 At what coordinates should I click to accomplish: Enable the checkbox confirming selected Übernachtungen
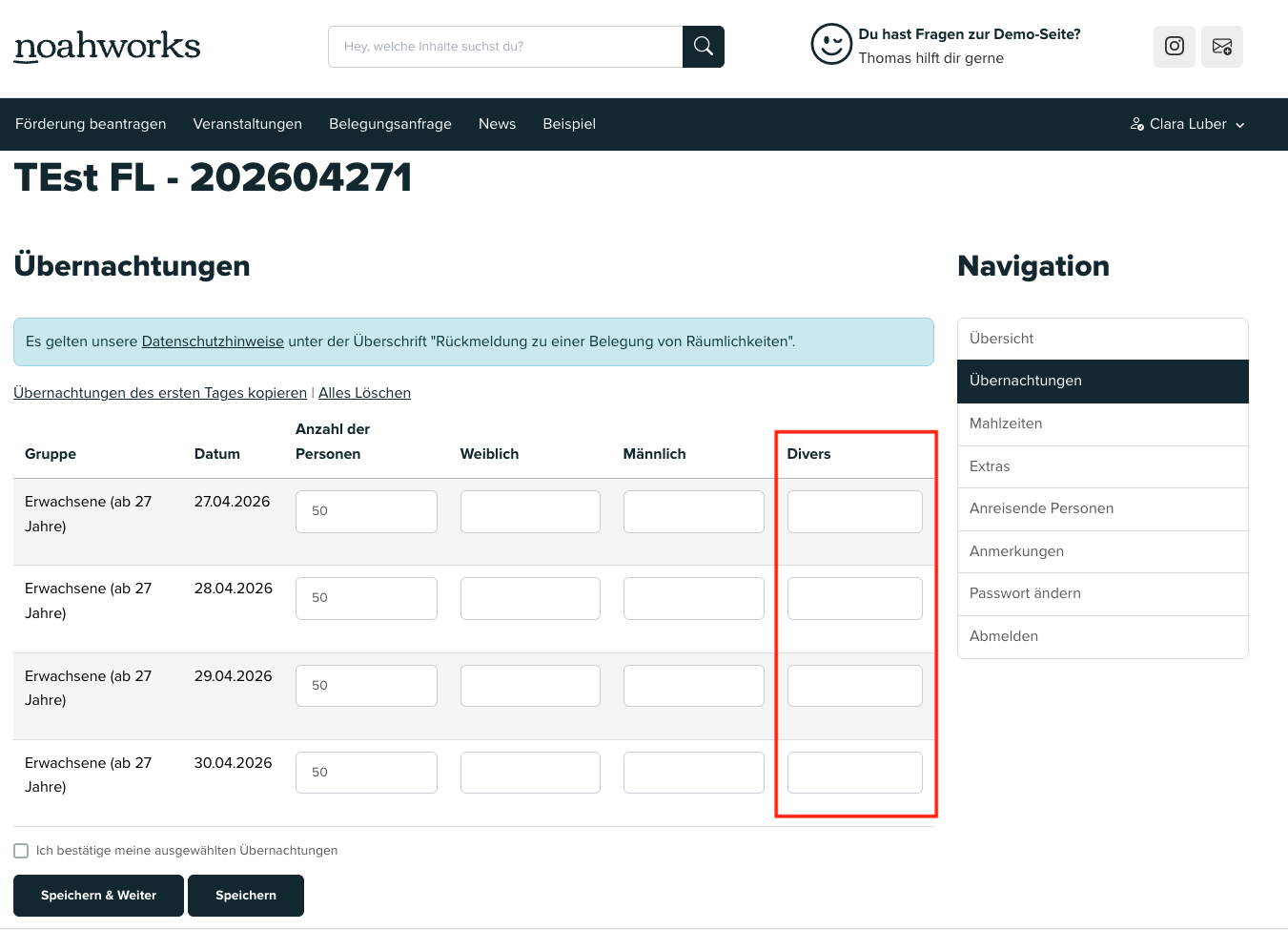[x=21, y=850]
